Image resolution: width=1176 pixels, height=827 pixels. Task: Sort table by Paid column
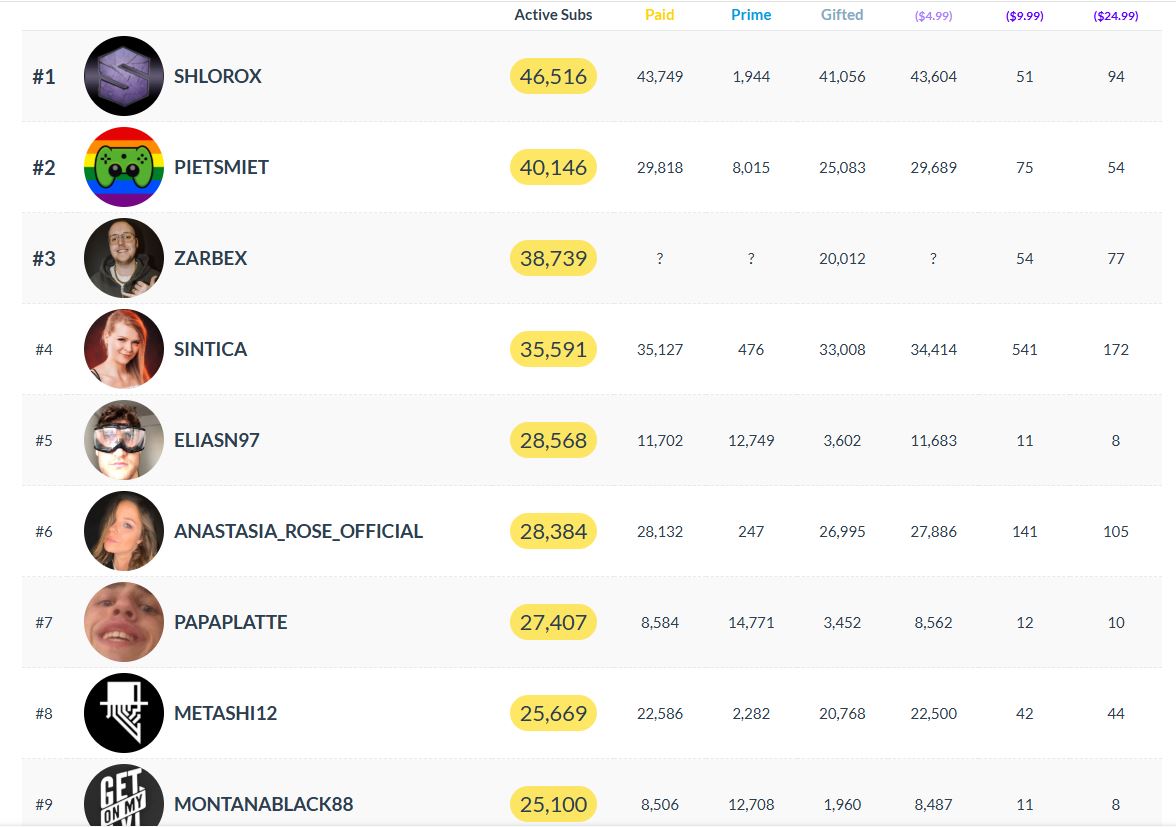(x=659, y=15)
